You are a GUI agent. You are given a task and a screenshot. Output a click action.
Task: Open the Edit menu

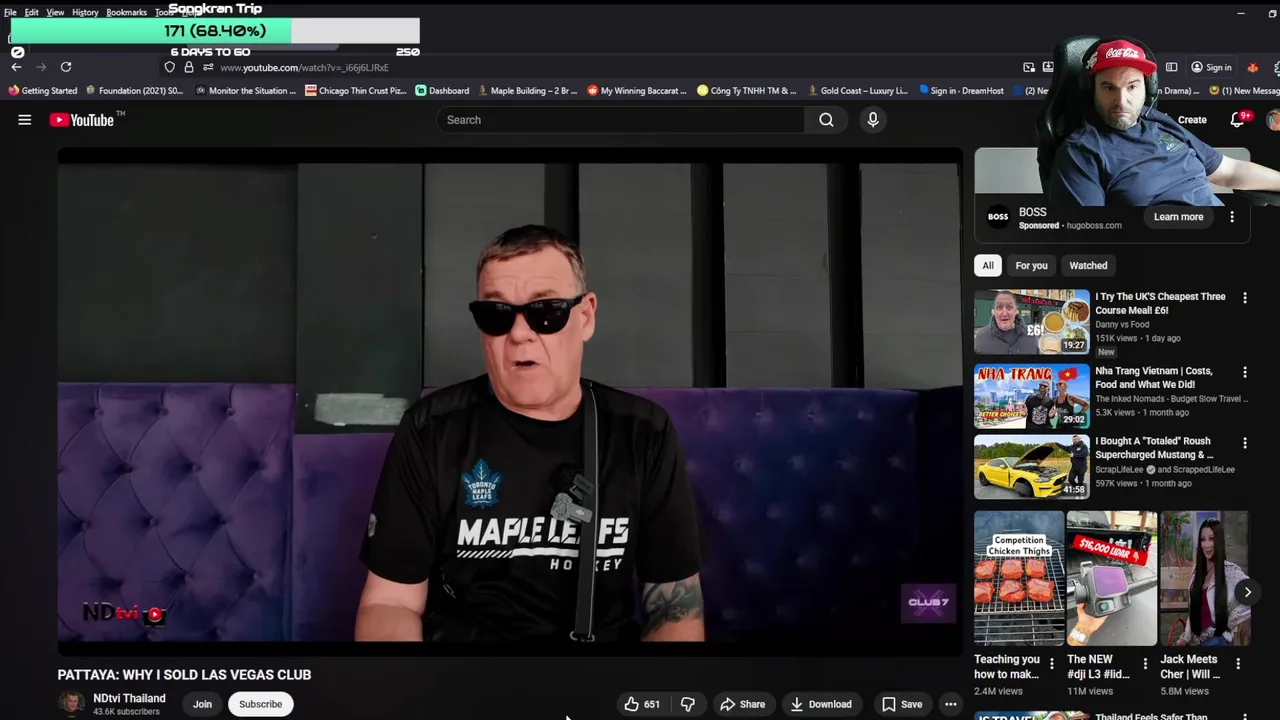(32, 12)
